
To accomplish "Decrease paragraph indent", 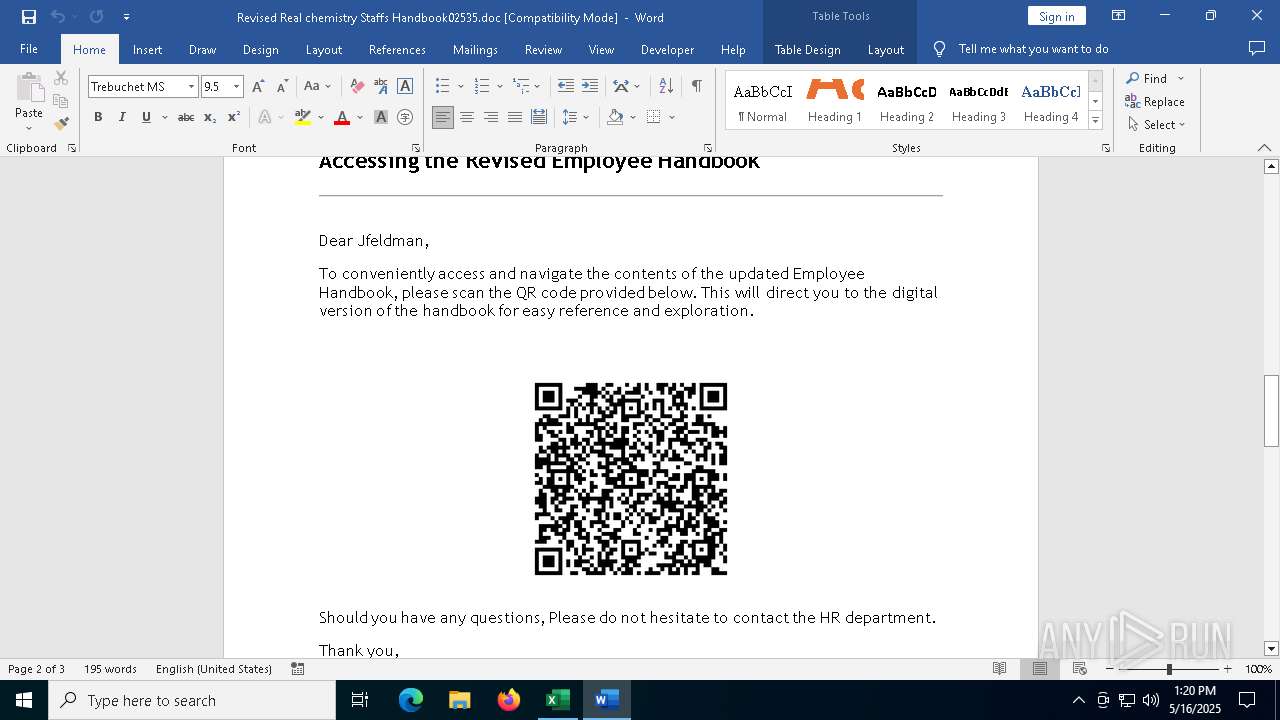I will click(566, 87).
